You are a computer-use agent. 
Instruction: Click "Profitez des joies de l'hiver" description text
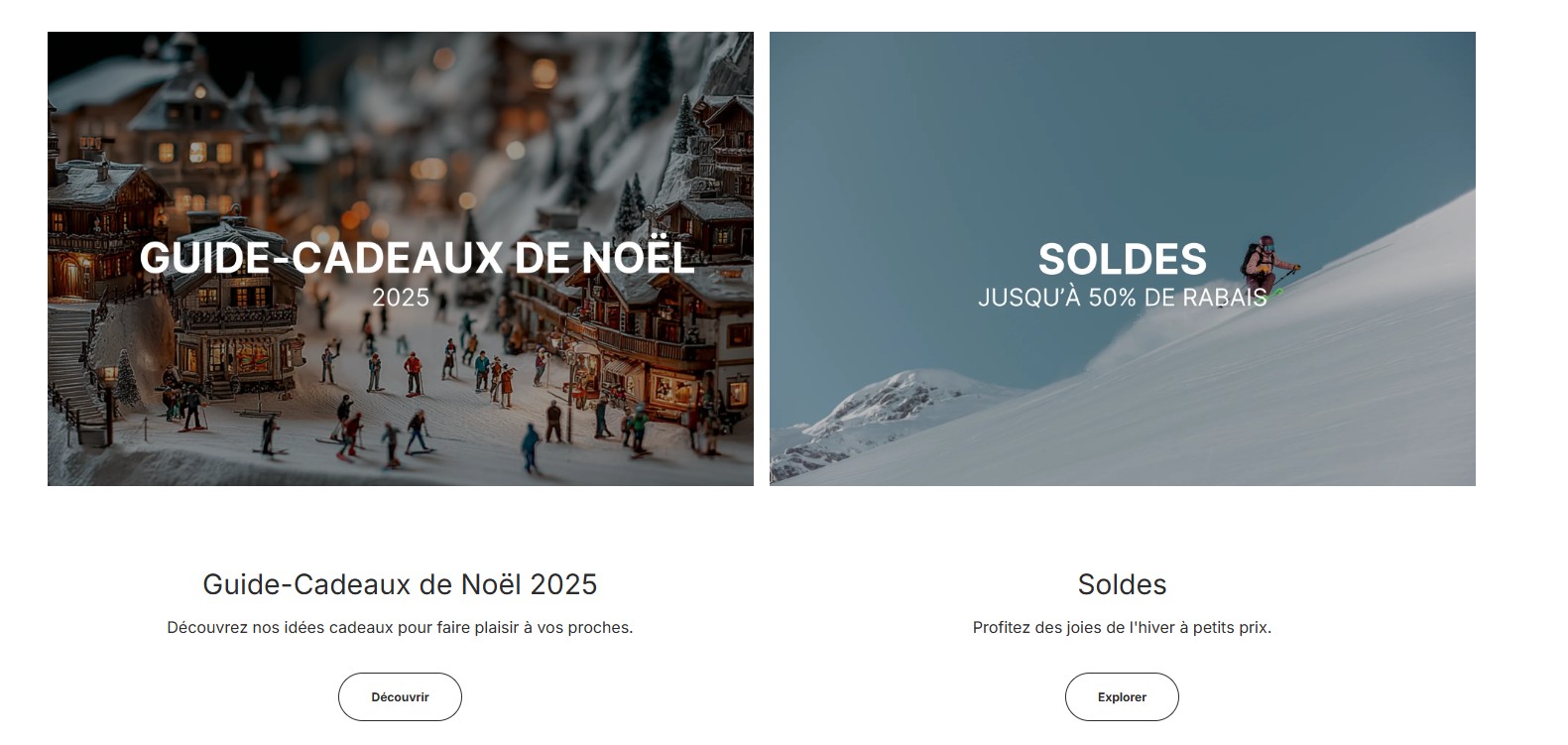point(1122,627)
